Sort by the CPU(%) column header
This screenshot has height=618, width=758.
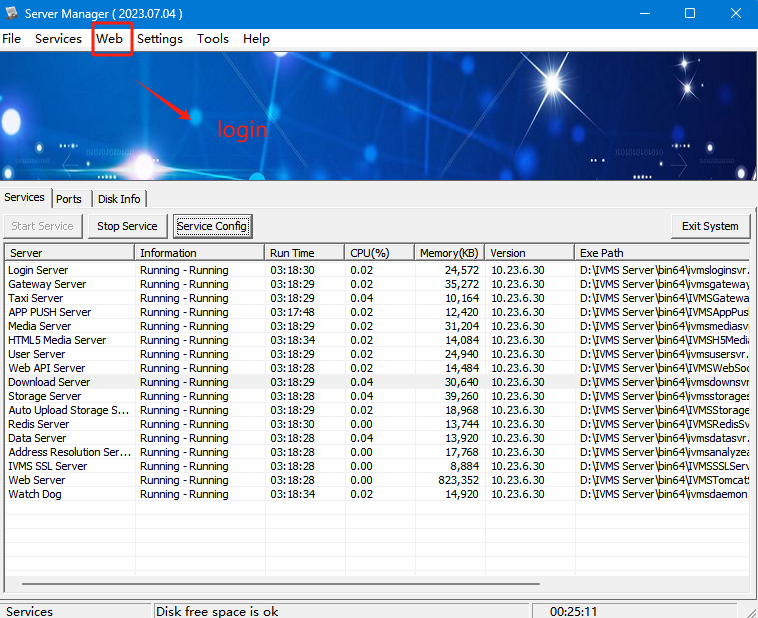click(379, 253)
